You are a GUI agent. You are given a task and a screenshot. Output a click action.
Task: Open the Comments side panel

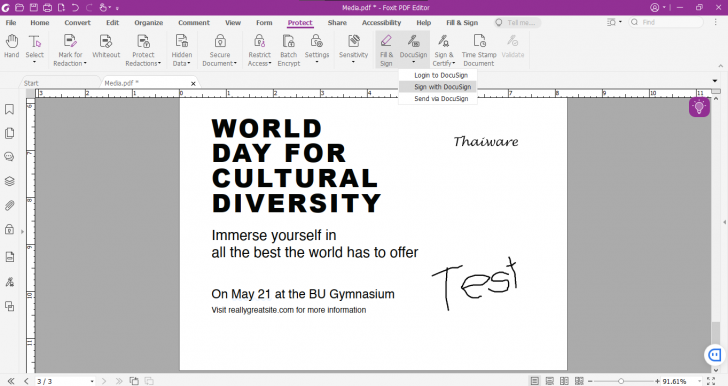(9, 157)
